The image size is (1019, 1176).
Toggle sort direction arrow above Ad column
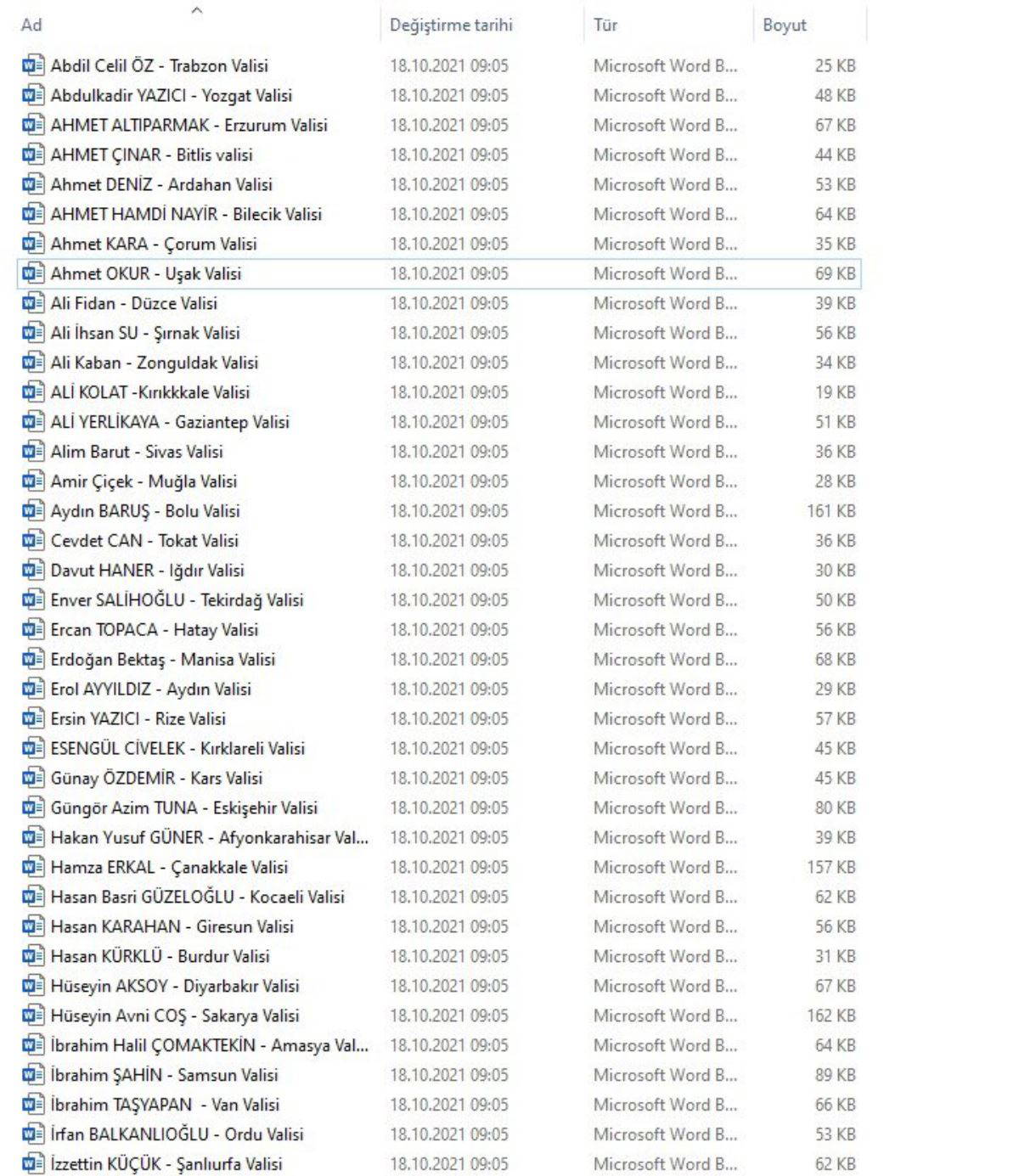pyautogui.click(x=197, y=9)
